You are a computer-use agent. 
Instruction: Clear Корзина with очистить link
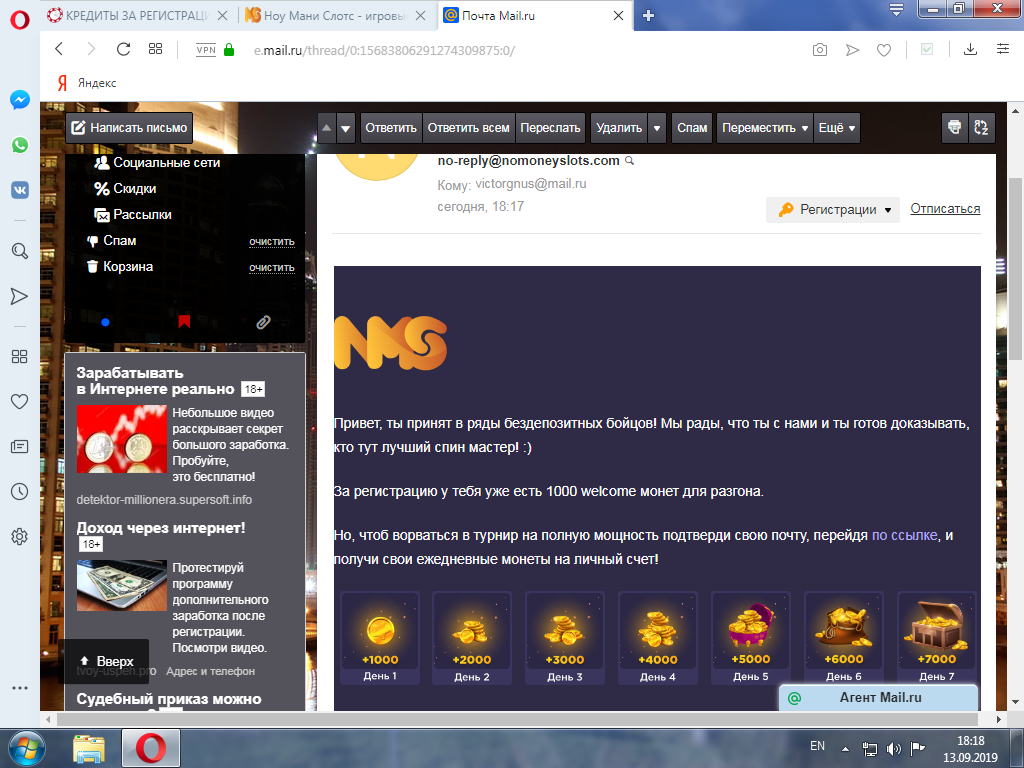272,268
